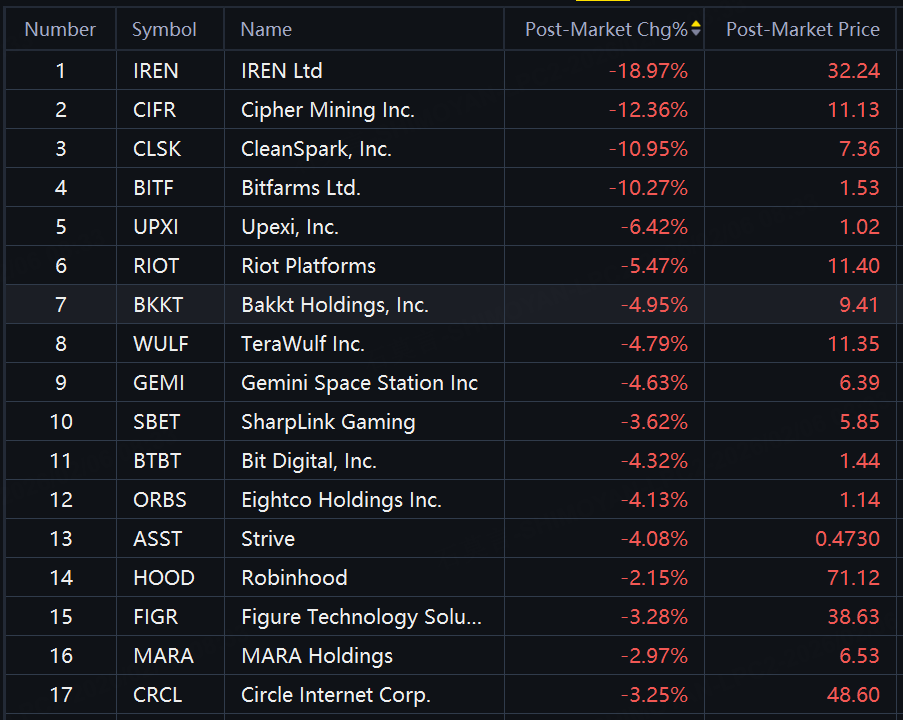Select Gemini Space Station Inc
The width and height of the screenshot is (903, 720).
pyautogui.click(x=359, y=383)
